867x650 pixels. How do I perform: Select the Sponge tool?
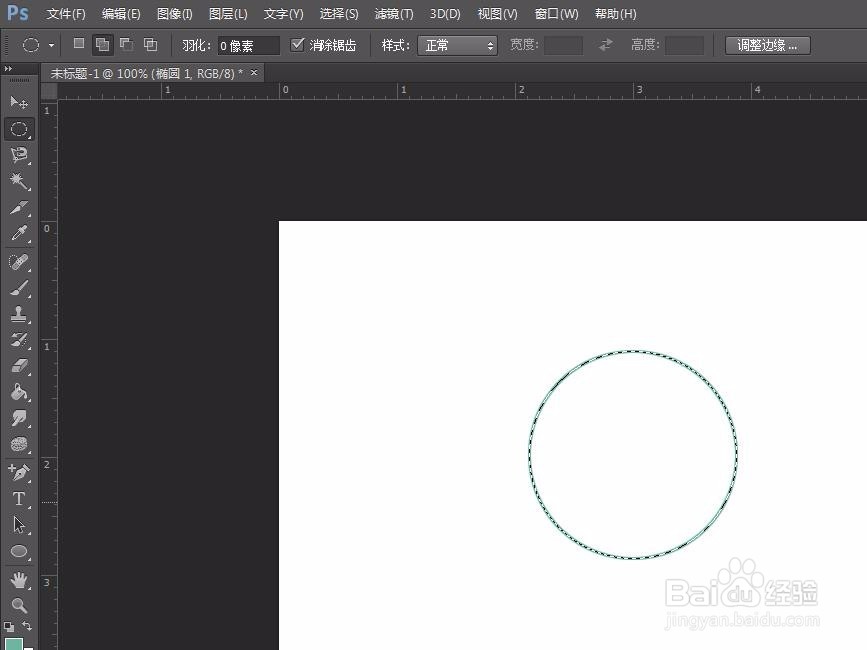tap(19, 444)
